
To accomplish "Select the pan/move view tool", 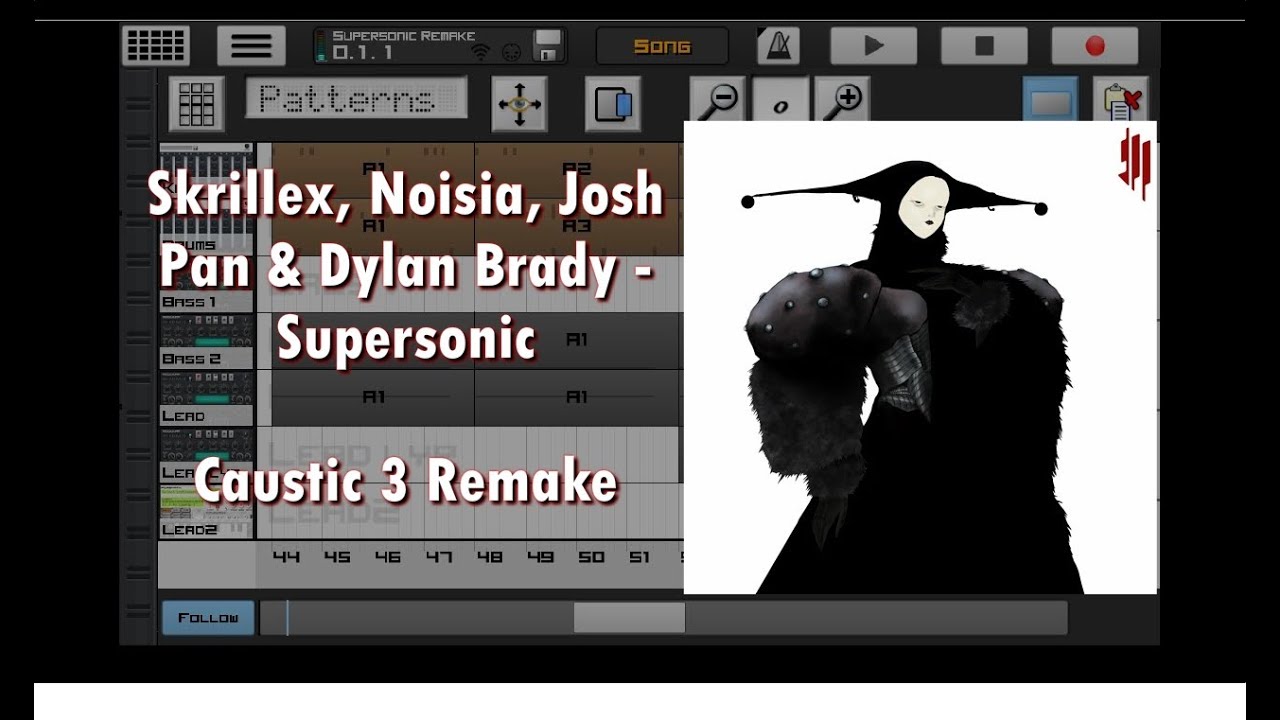I will (519, 104).
